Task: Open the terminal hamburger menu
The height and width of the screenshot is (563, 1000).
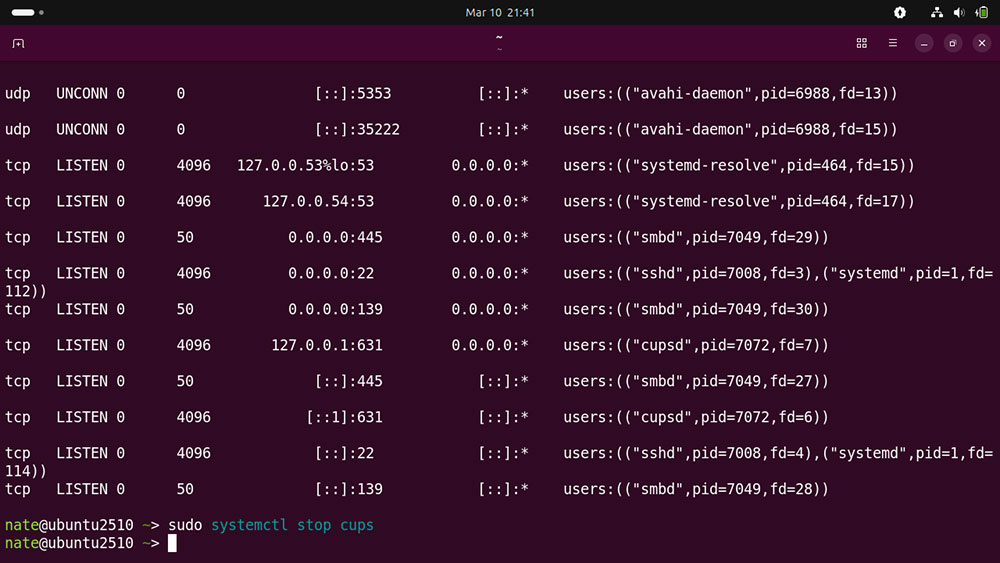Action: pos(893,43)
